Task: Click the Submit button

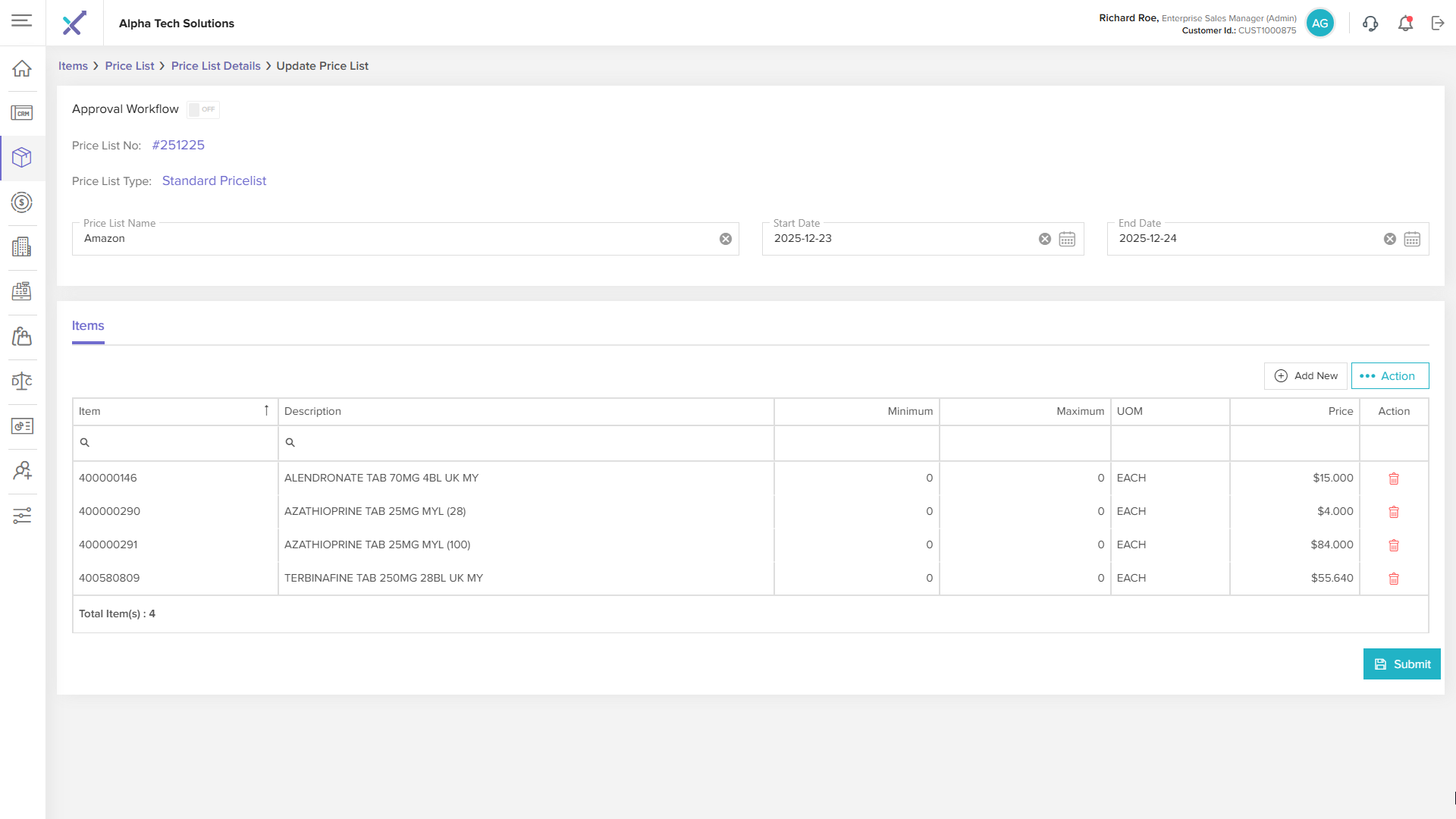Action: (1401, 664)
